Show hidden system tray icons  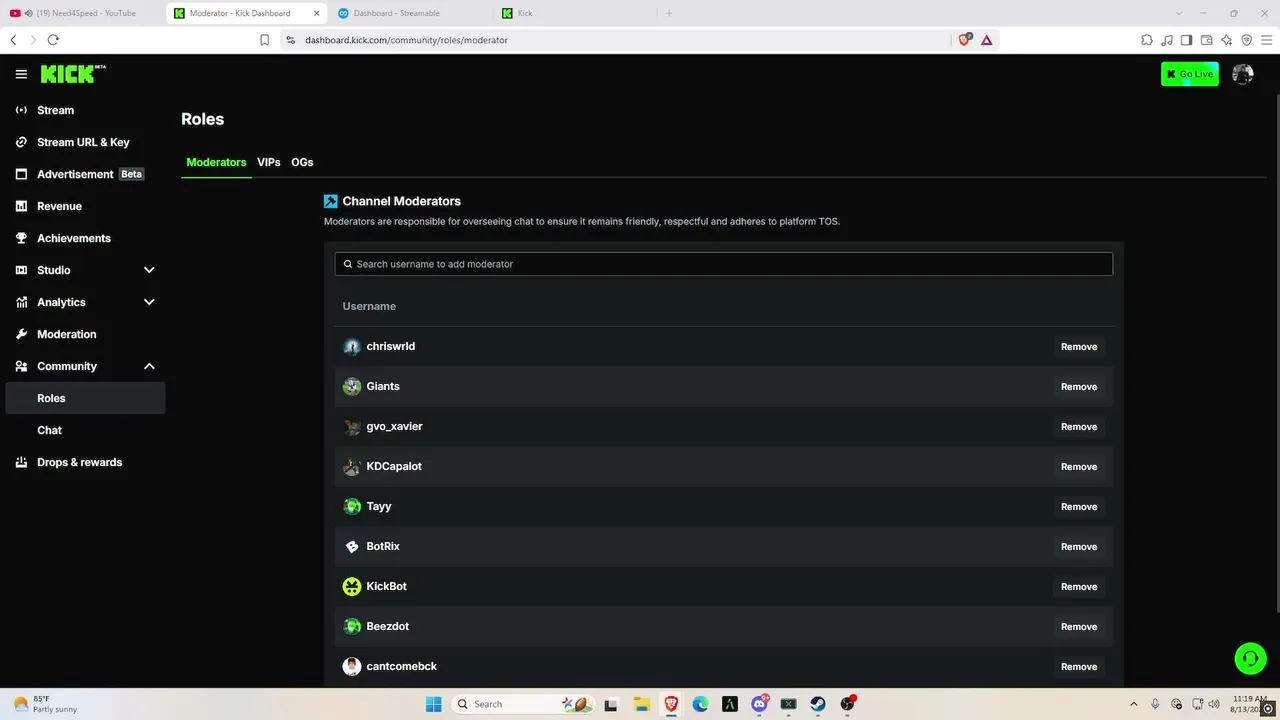click(1133, 704)
